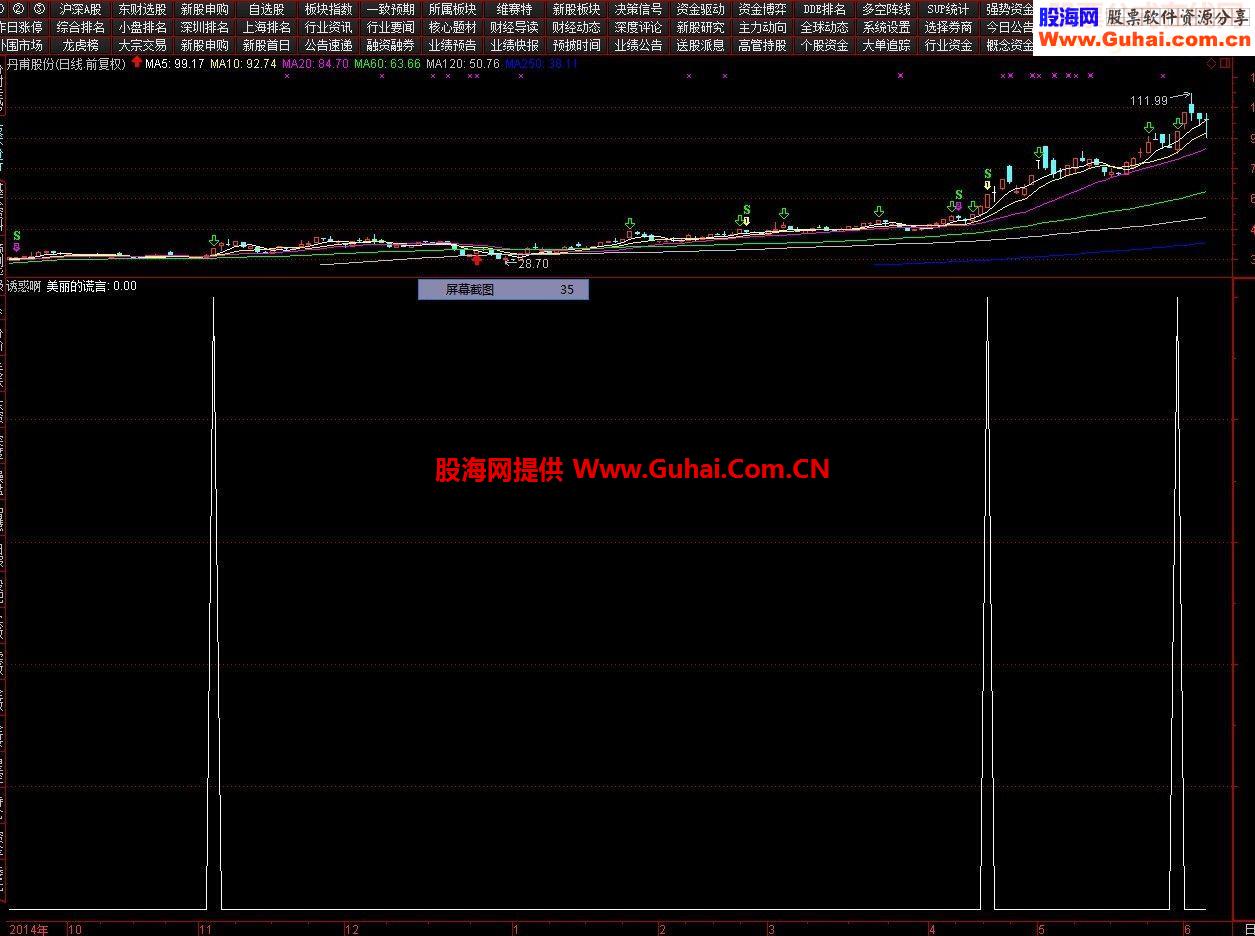
Task: Click the 111.99 high price label
Action: [1149, 100]
